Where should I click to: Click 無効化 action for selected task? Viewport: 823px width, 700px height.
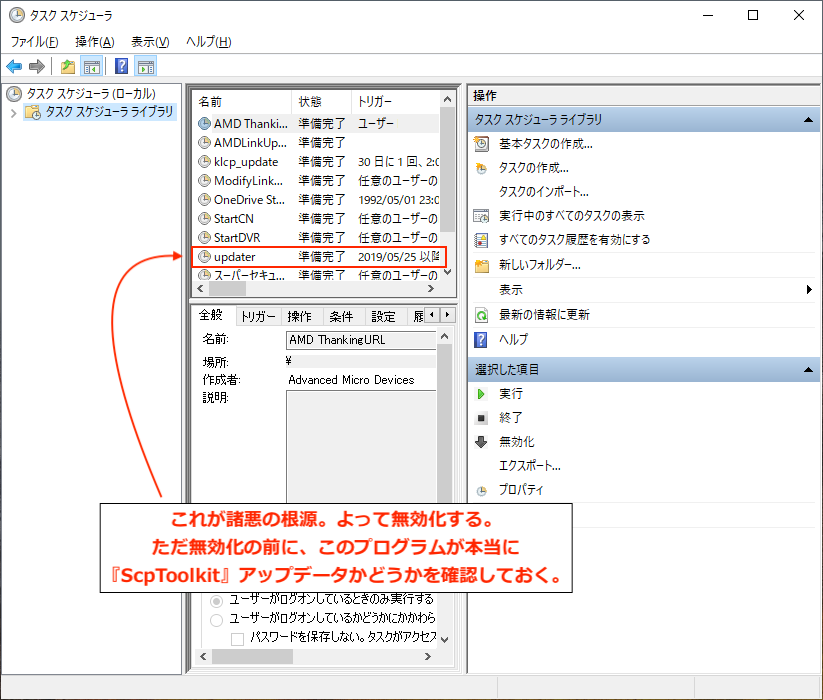[x=516, y=442]
